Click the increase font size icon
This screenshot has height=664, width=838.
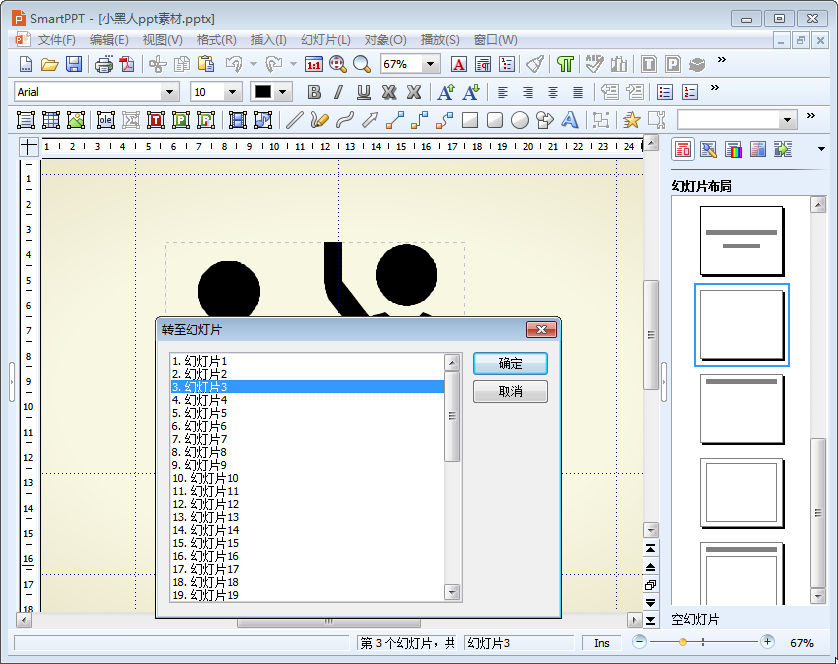[446, 92]
